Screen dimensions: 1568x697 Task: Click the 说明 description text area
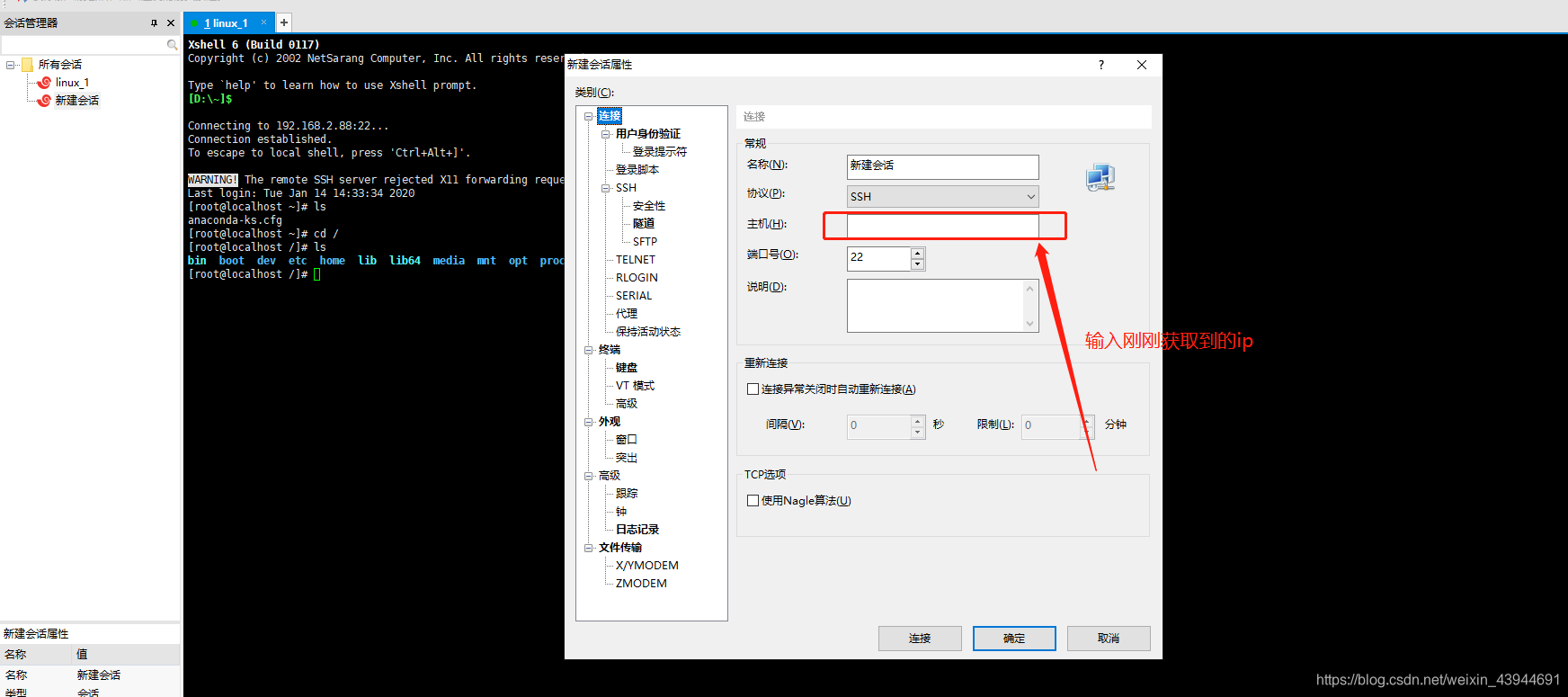coord(935,306)
